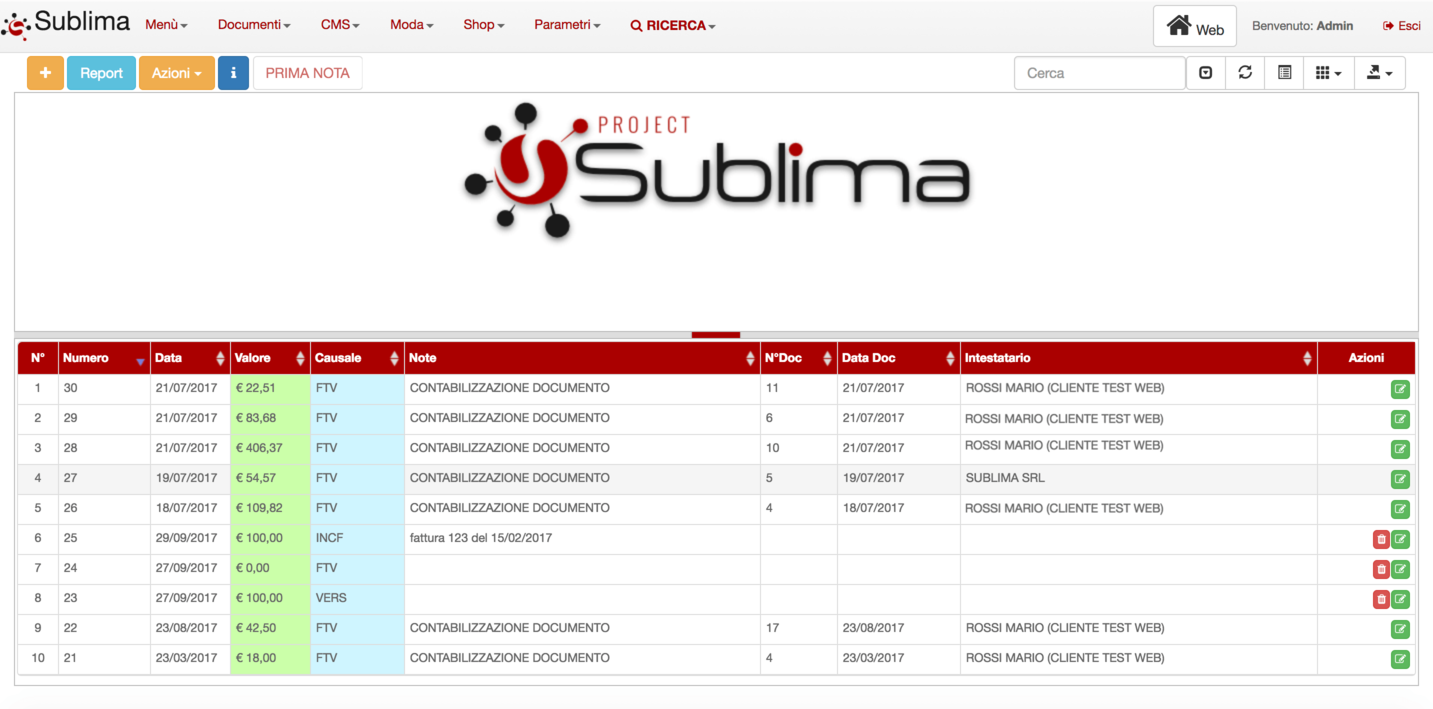The image size is (1433, 709).
Task: Open the Parametri menu
Action: [x=567, y=25]
